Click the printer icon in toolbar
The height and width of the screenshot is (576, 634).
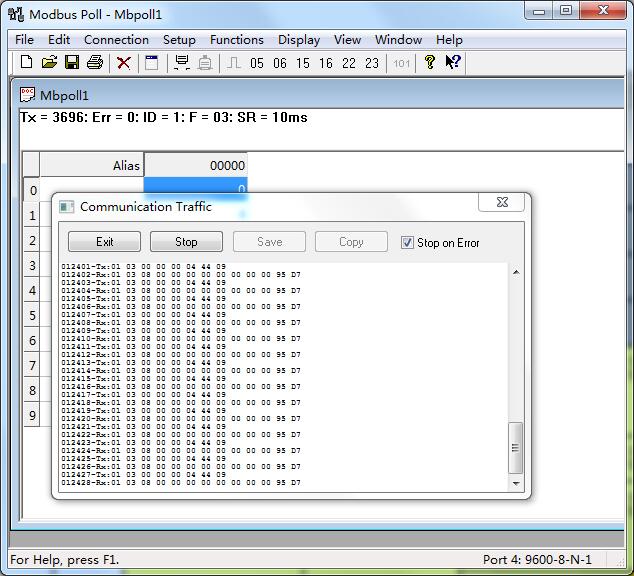[x=95, y=63]
